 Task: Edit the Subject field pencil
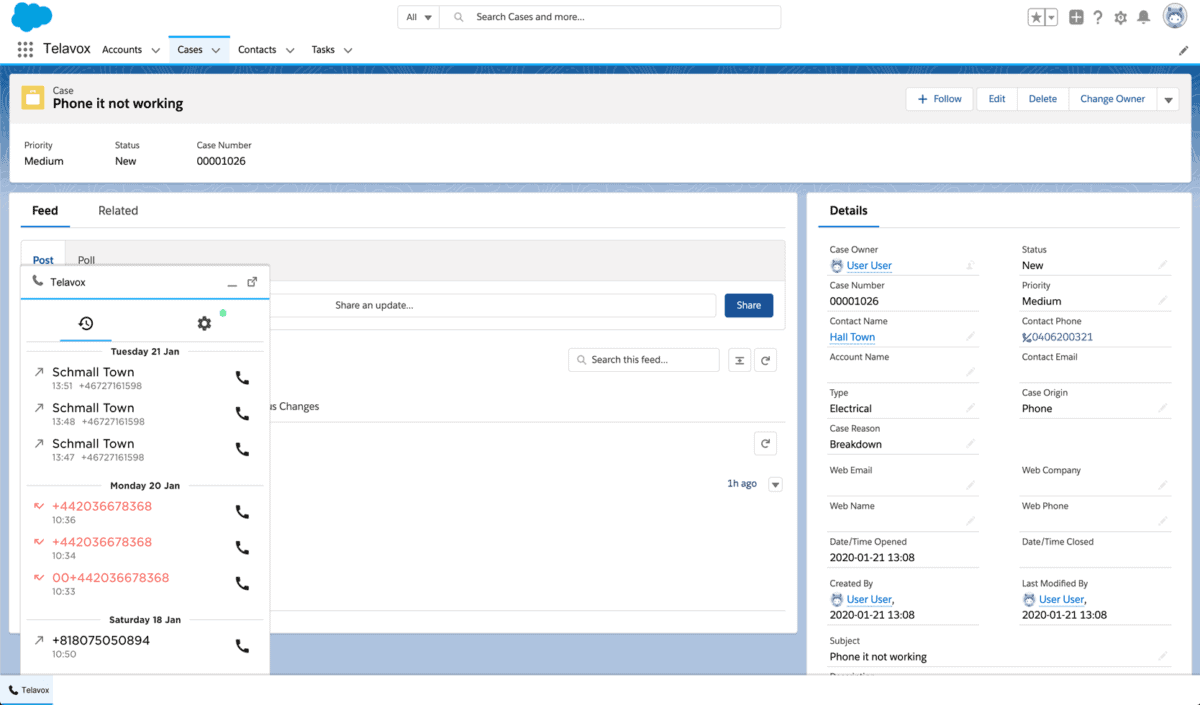point(1162,656)
